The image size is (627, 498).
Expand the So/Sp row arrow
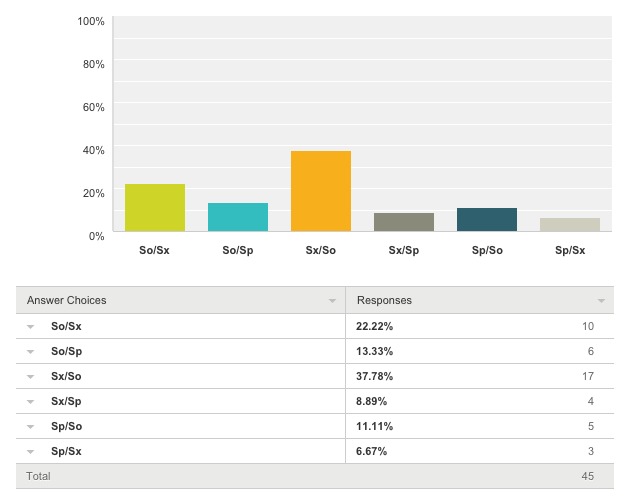click(x=31, y=352)
